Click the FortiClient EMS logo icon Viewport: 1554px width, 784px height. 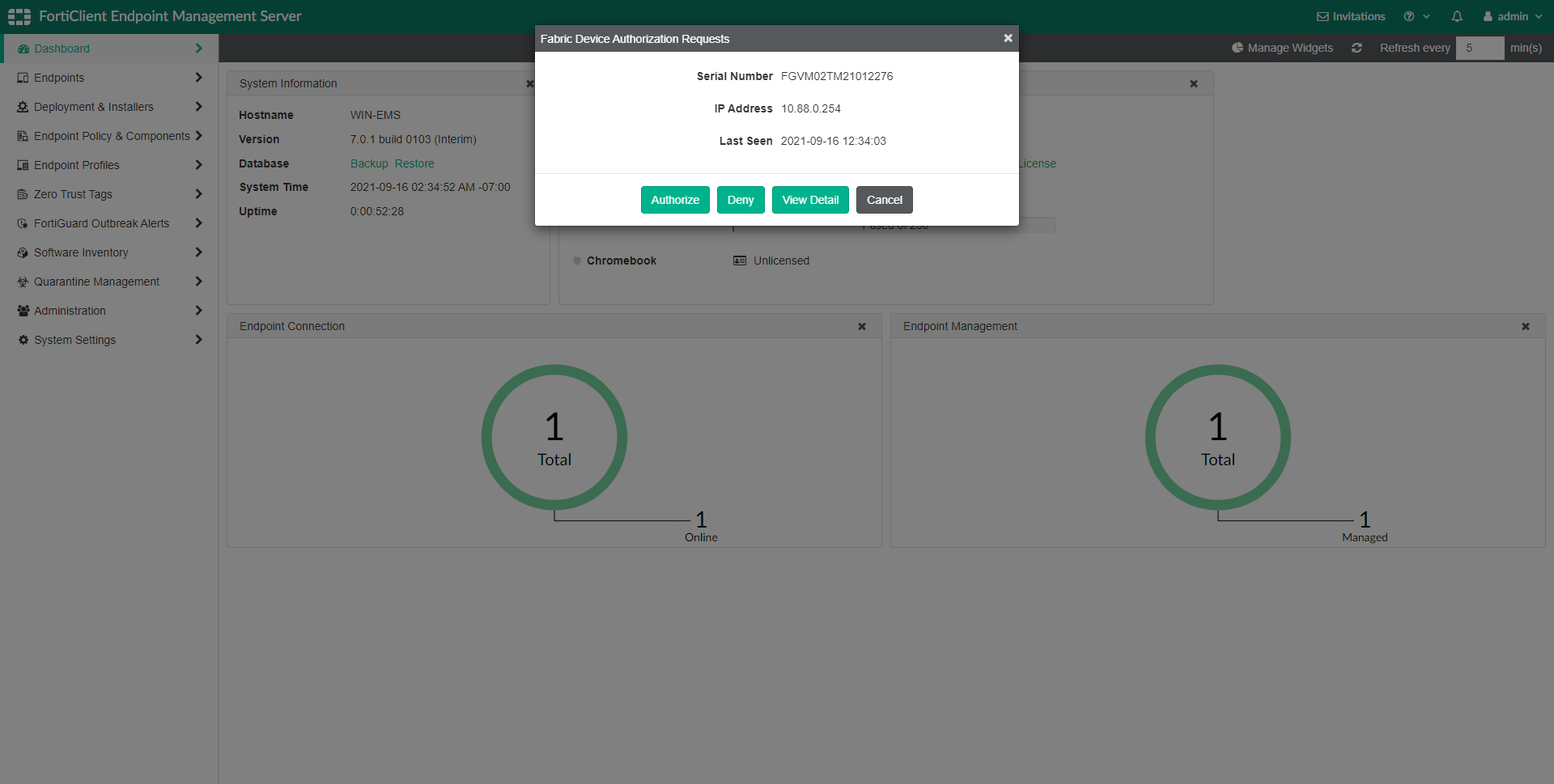pyautogui.click(x=19, y=16)
